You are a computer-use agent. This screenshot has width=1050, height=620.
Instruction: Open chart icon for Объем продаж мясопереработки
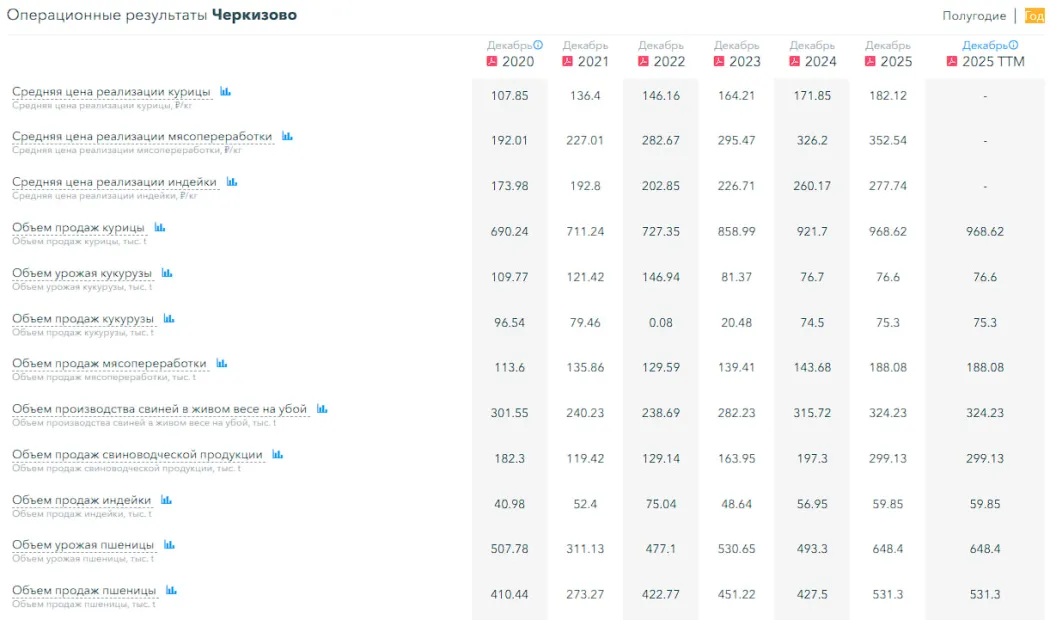pyautogui.click(x=222, y=363)
